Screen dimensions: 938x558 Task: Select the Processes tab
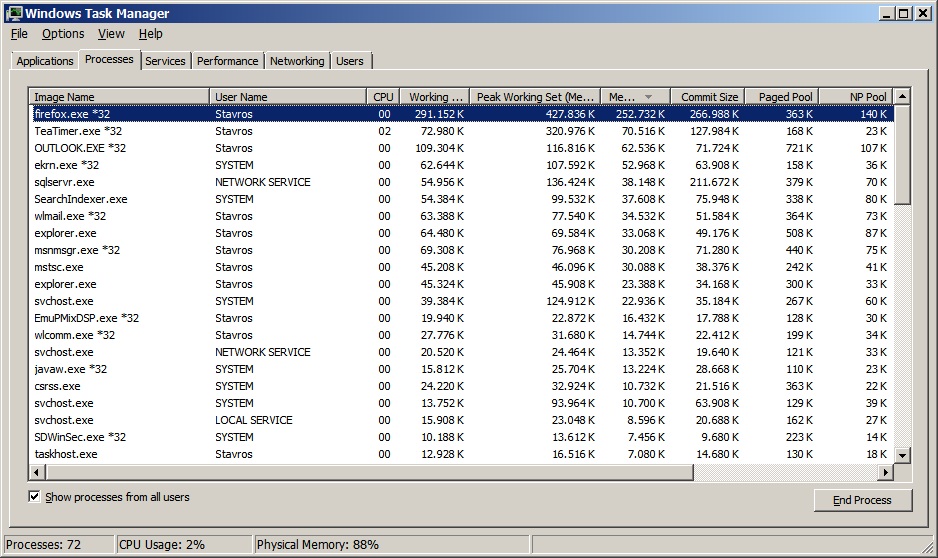tap(109, 59)
